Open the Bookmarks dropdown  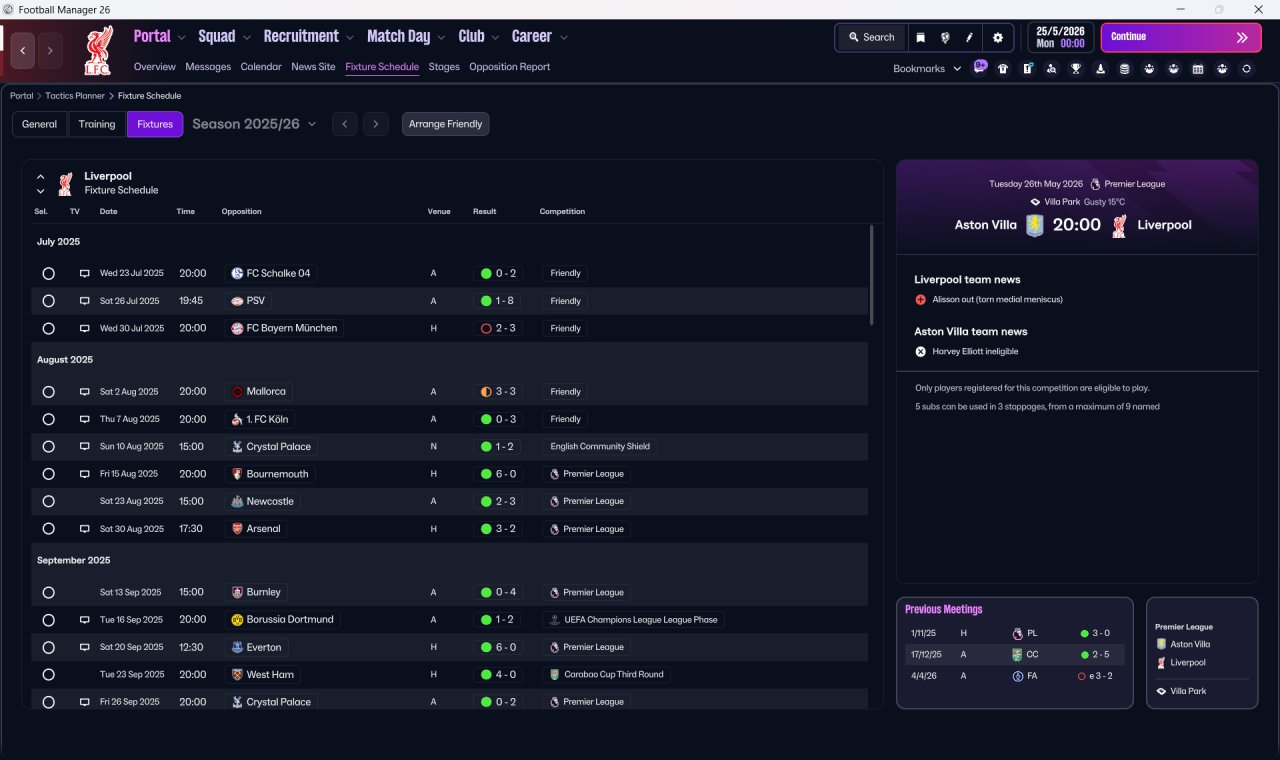pos(927,69)
